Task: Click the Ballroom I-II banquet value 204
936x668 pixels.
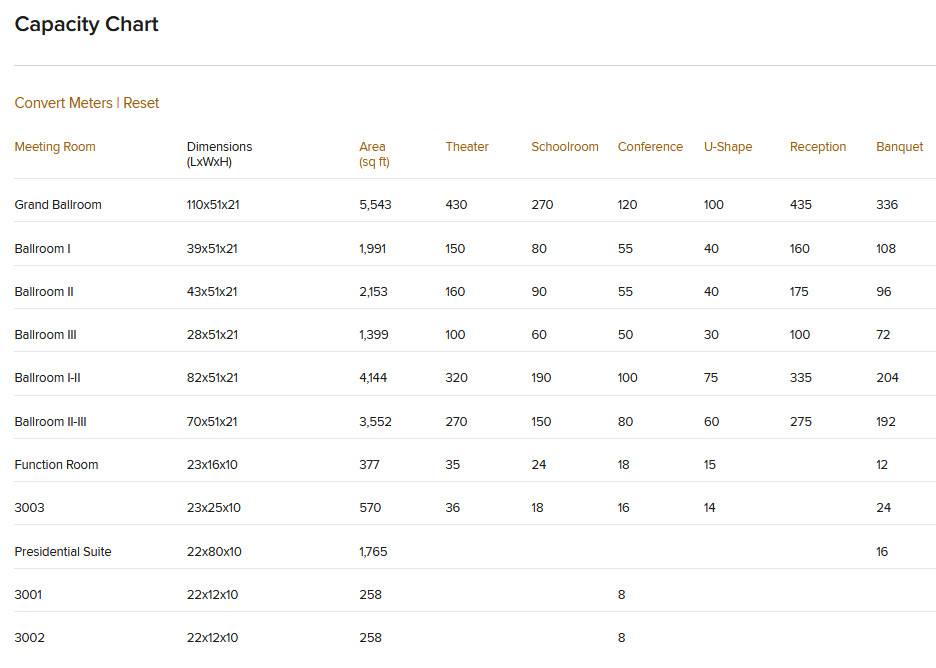Action: click(x=887, y=377)
